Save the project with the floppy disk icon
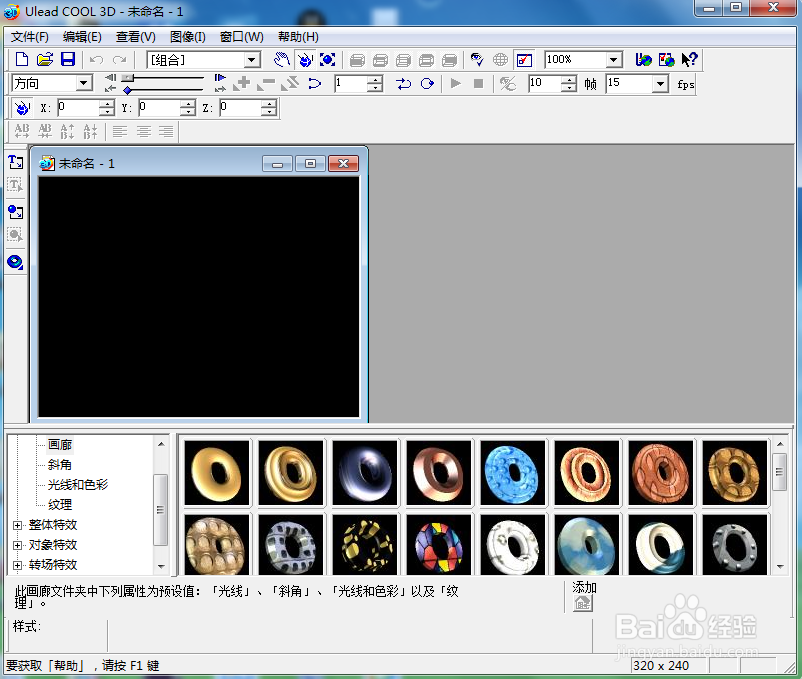Image resolution: width=802 pixels, height=679 pixels. coord(68,60)
